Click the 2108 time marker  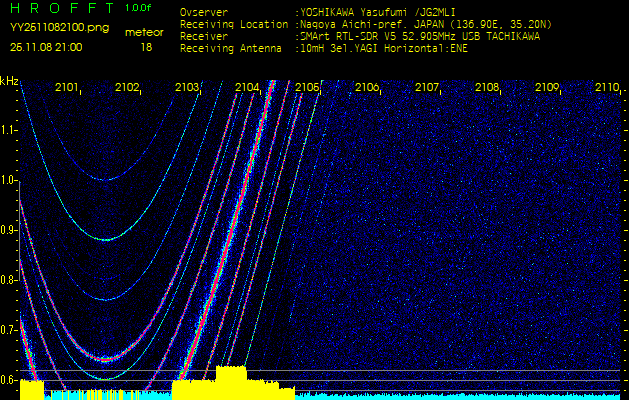(487, 88)
